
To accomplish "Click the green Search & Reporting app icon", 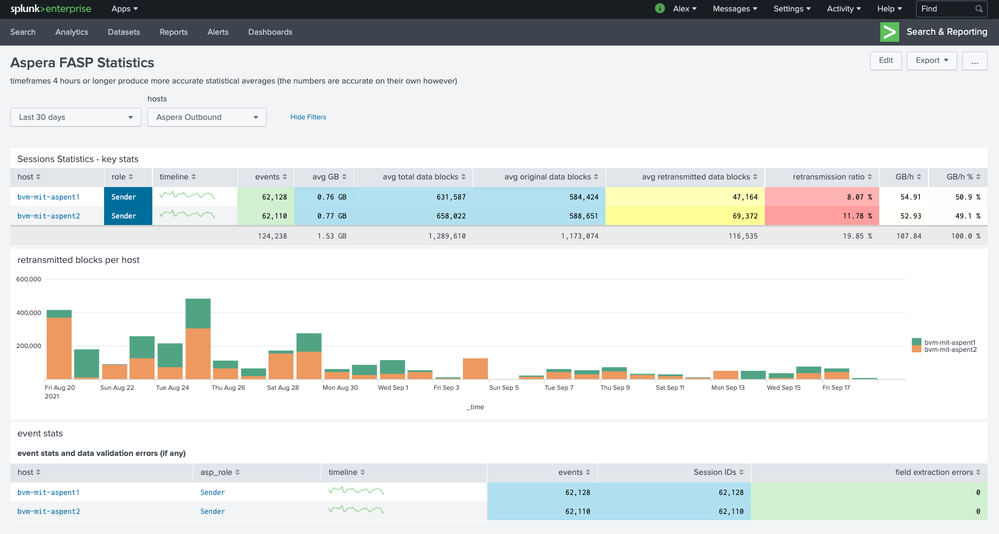I will (889, 32).
